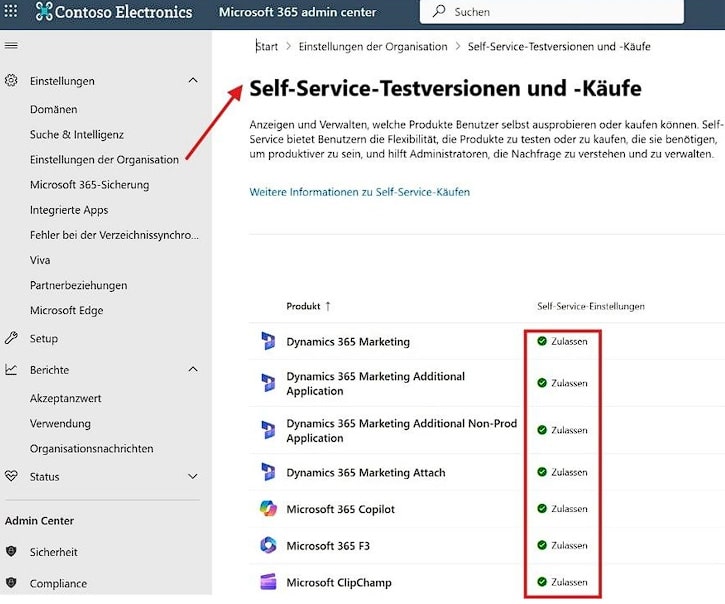Go to Start breadcrumb

point(267,46)
